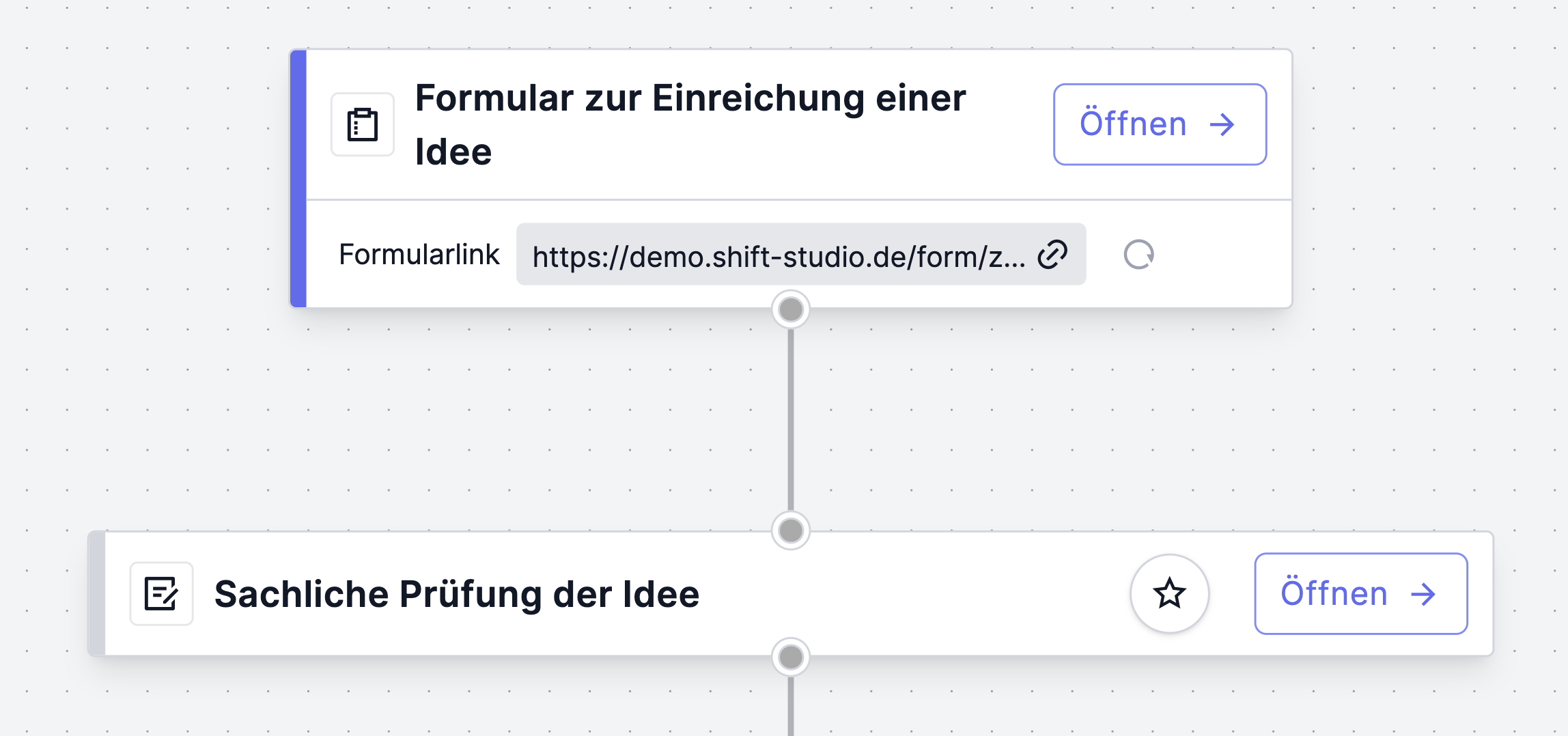Regenerate the form link with refresh icon
This screenshot has height=736, width=1568.
1138,255
